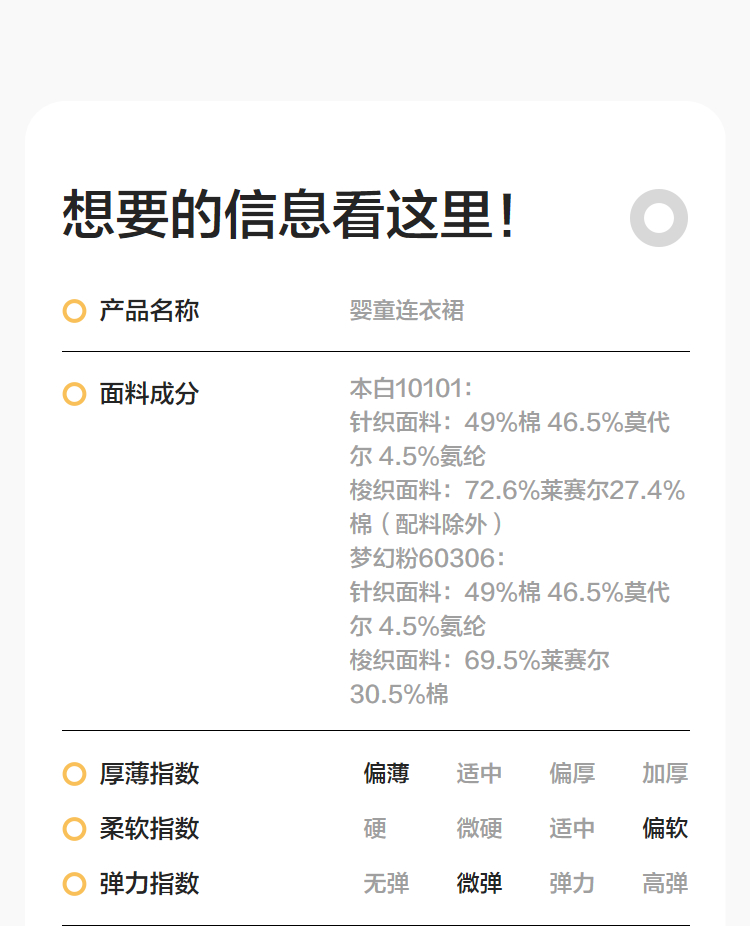Click the yellow circle beside 面料成分
Image resolution: width=750 pixels, height=926 pixels.
click(x=74, y=394)
